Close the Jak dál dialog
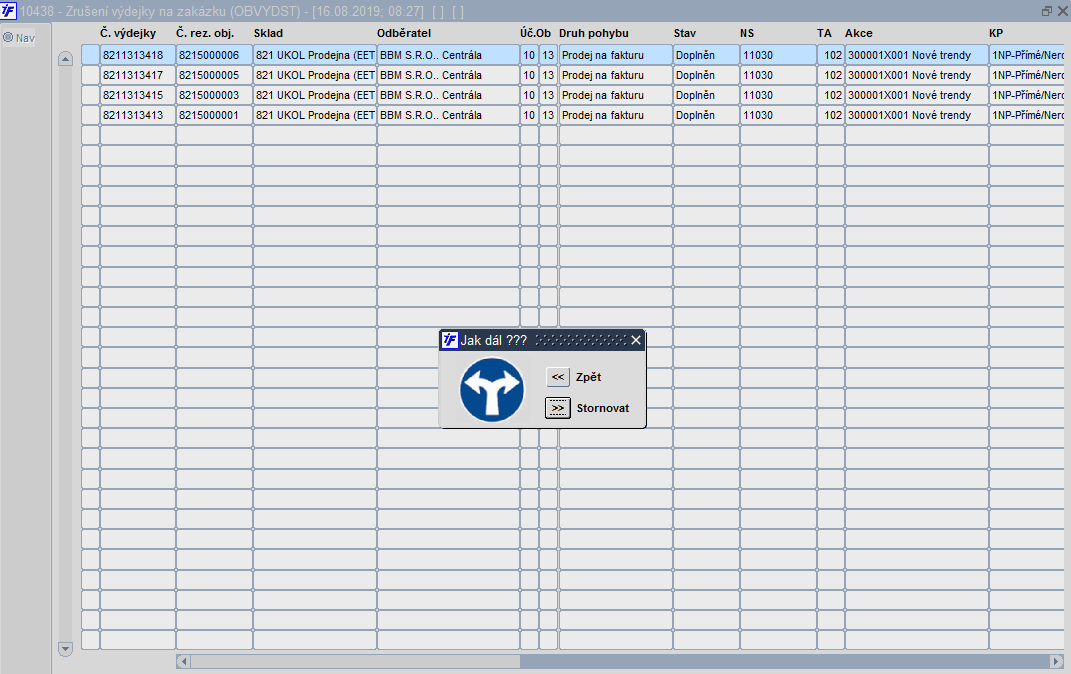The height and width of the screenshot is (674, 1071). click(636, 340)
